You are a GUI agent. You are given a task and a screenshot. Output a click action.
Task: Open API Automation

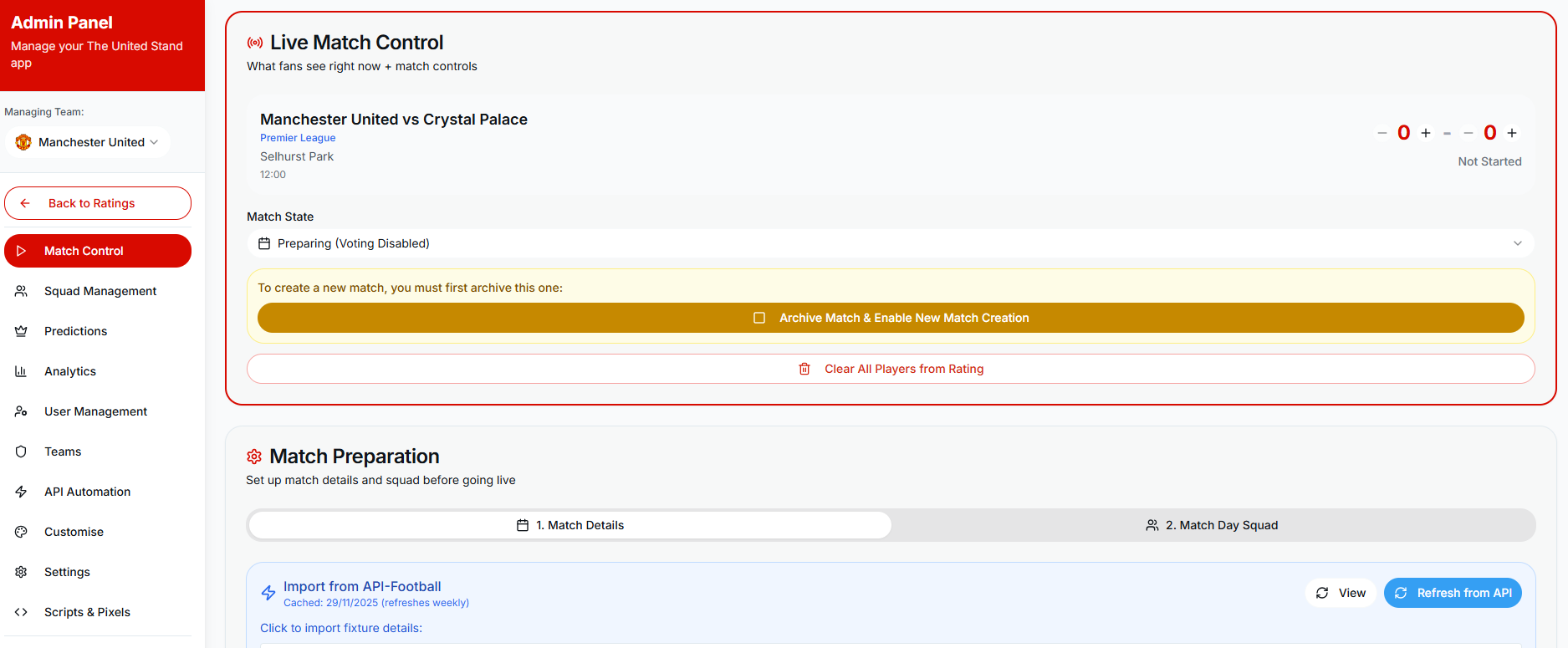point(98,492)
